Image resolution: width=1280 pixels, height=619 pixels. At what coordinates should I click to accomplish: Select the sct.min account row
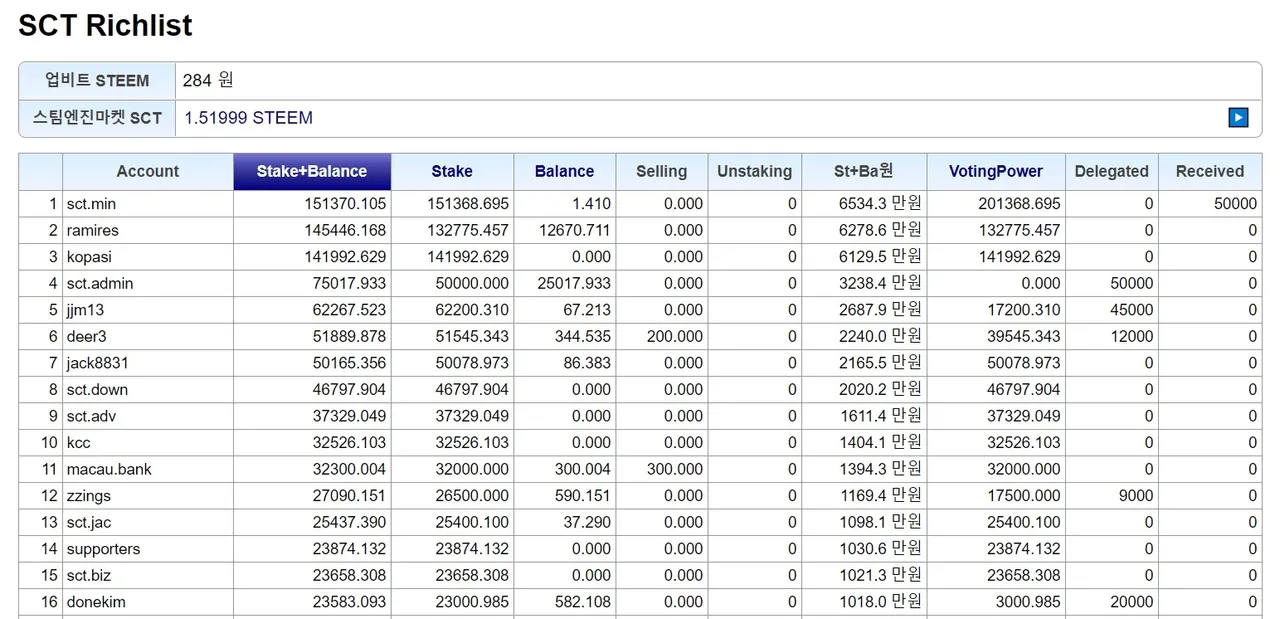pyautogui.click(x=91, y=204)
